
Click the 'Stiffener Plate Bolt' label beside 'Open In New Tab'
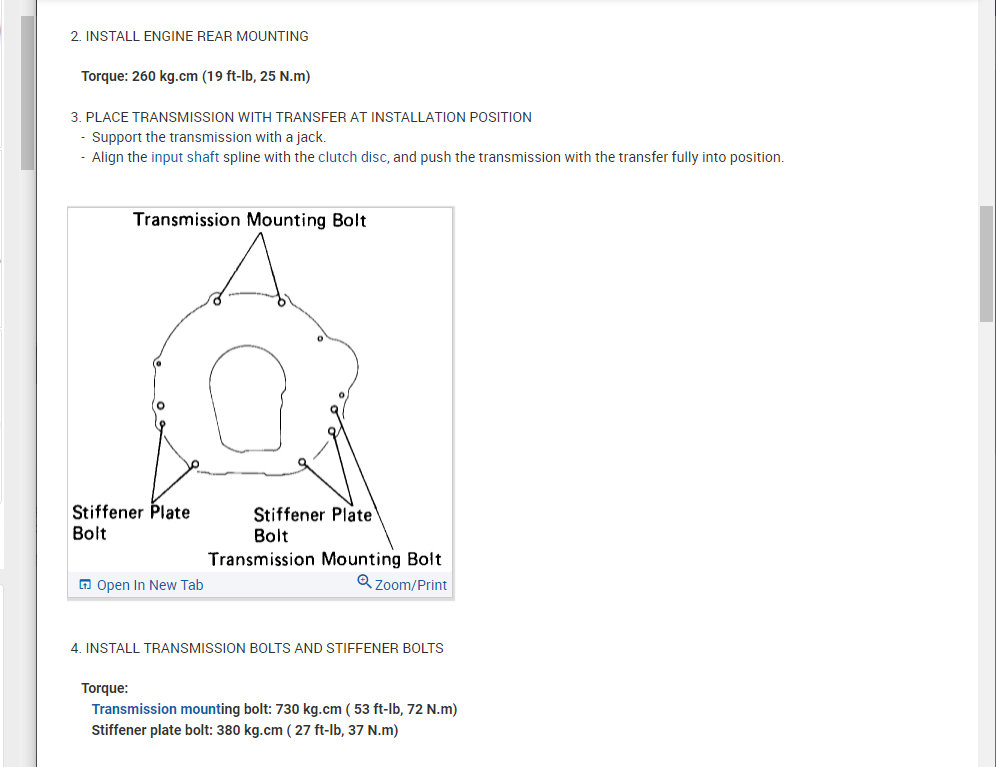(x=131, y=522)
